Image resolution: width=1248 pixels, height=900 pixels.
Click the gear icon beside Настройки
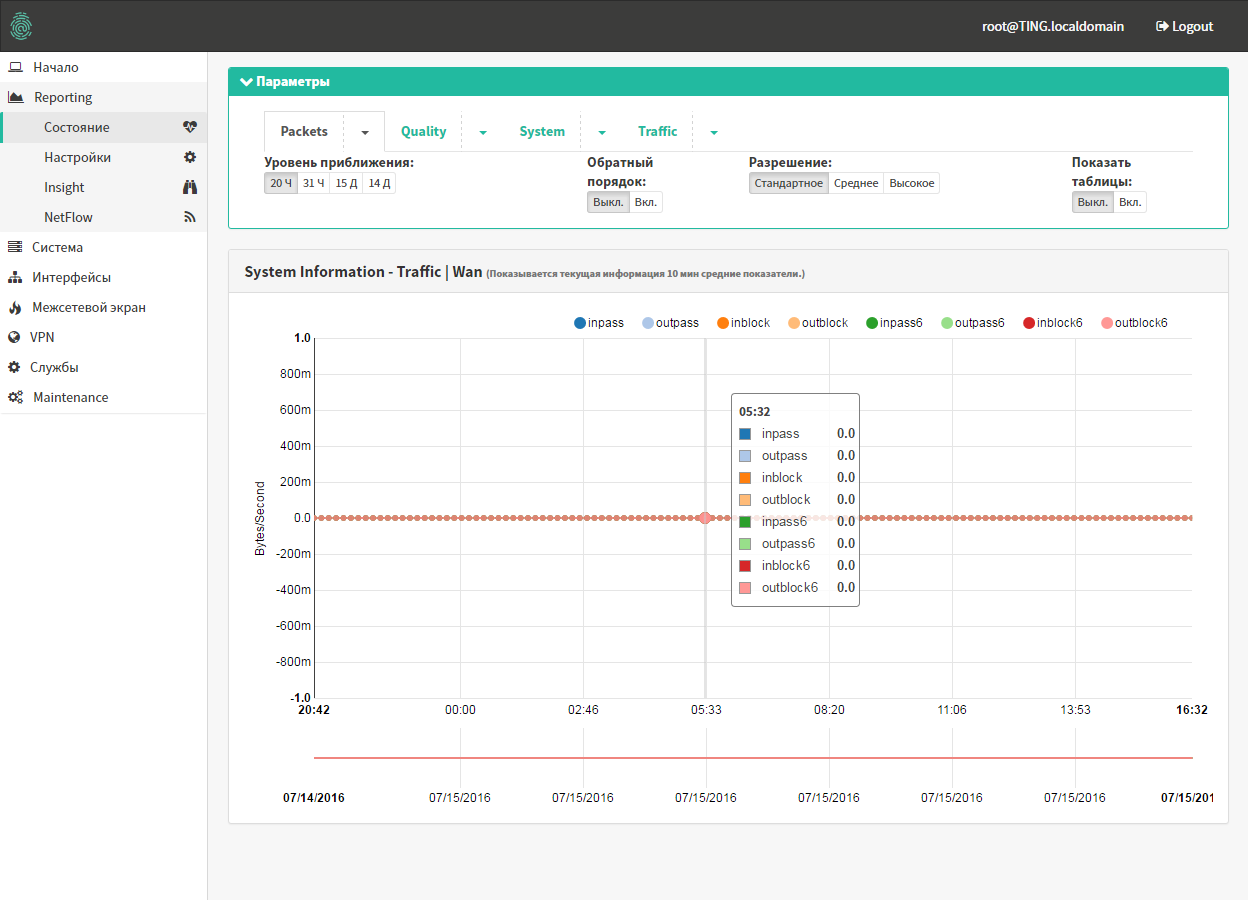tap(190, 157)
